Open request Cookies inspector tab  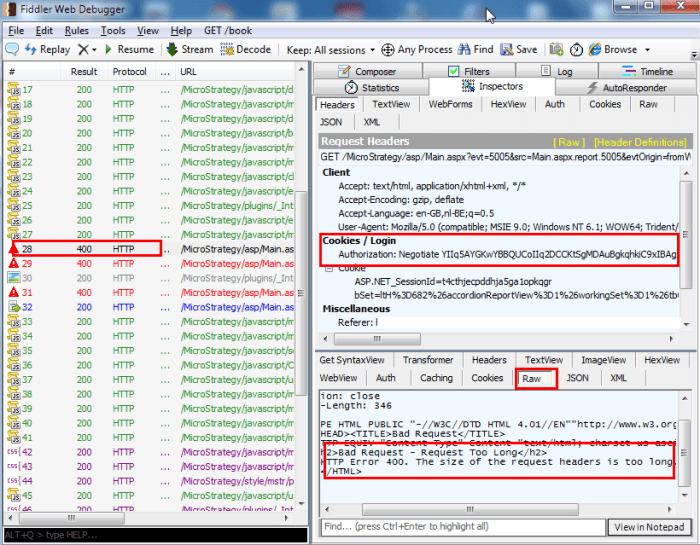click(605, 104)
